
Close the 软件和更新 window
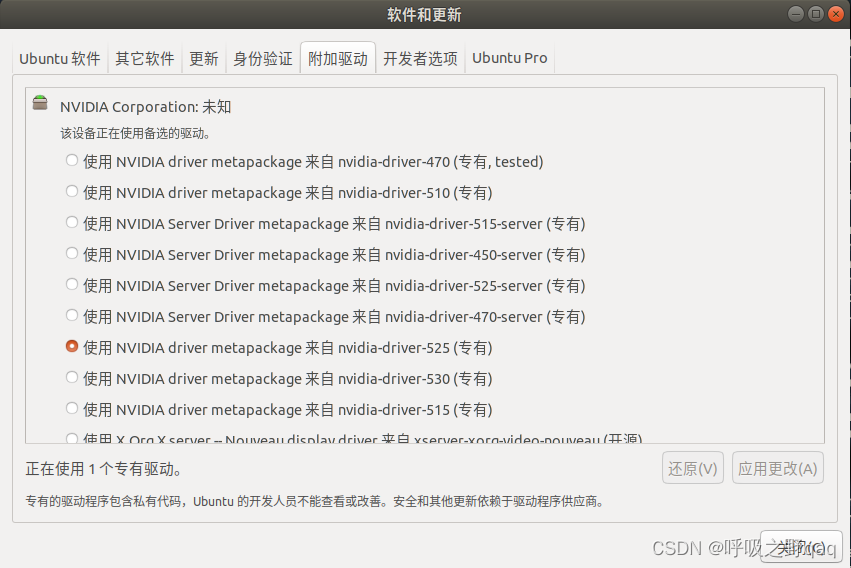[x=836, y=14]
